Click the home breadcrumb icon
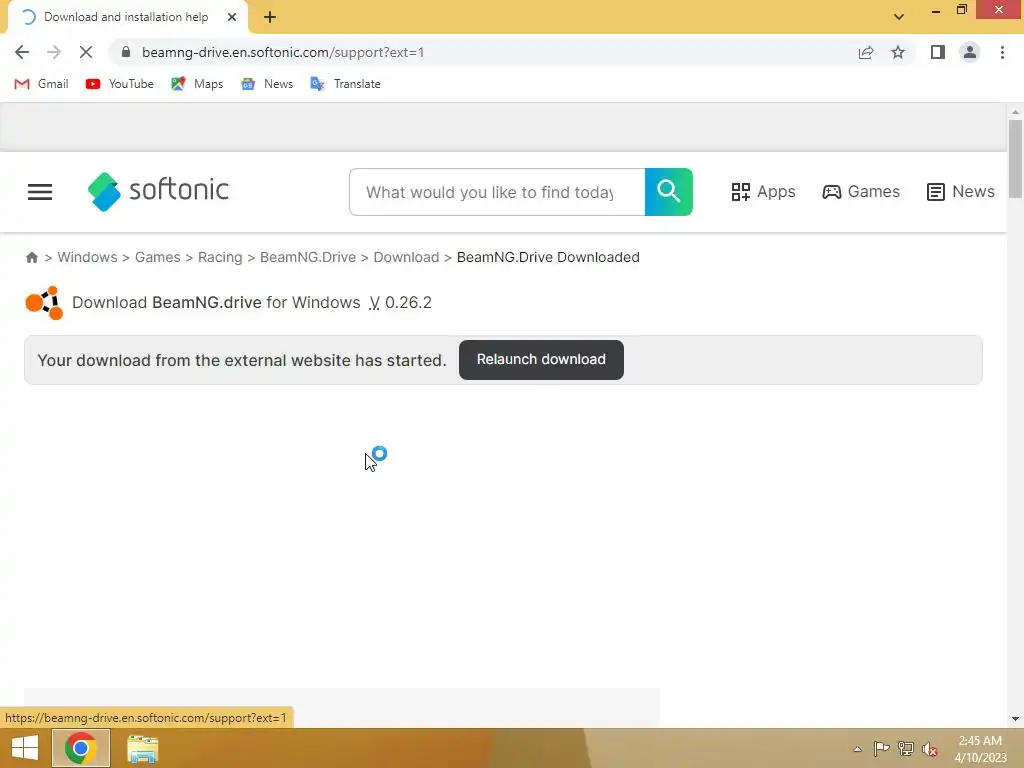The image size is (1024, 768). [x=31, y=257]
